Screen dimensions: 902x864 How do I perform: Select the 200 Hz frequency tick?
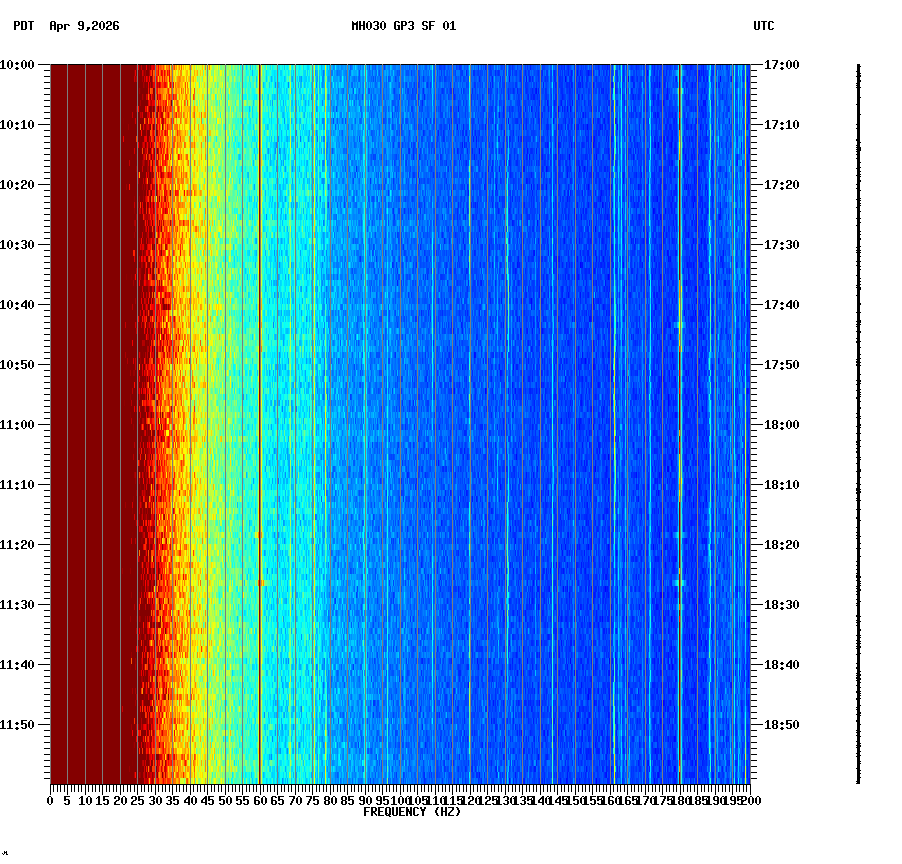(749, 800)
